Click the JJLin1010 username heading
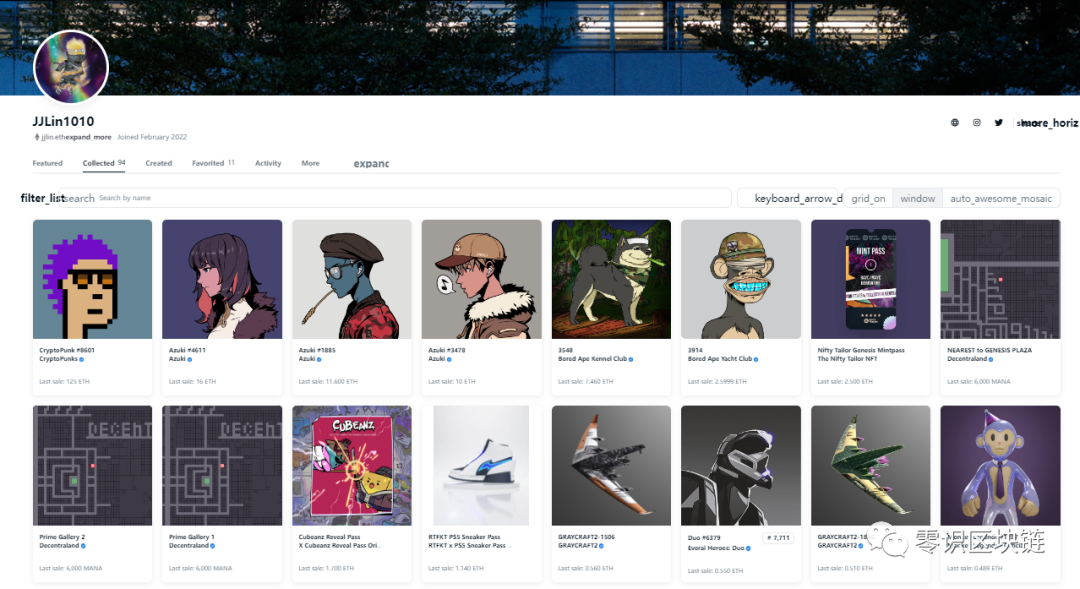The image size is (1080, 589). click(x=63, y=121)
